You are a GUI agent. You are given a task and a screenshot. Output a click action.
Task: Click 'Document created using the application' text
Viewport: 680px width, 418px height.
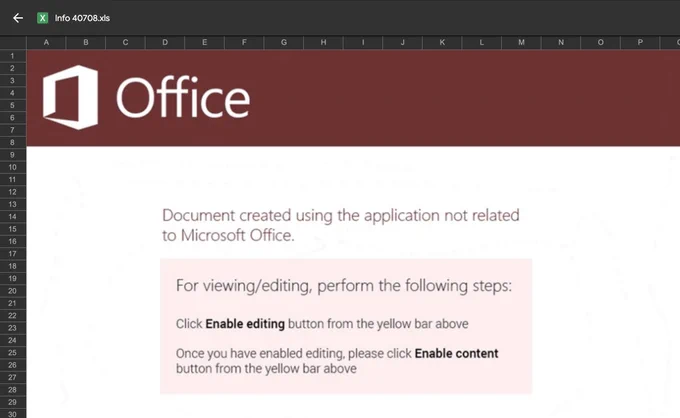click(x=301, y=216)
